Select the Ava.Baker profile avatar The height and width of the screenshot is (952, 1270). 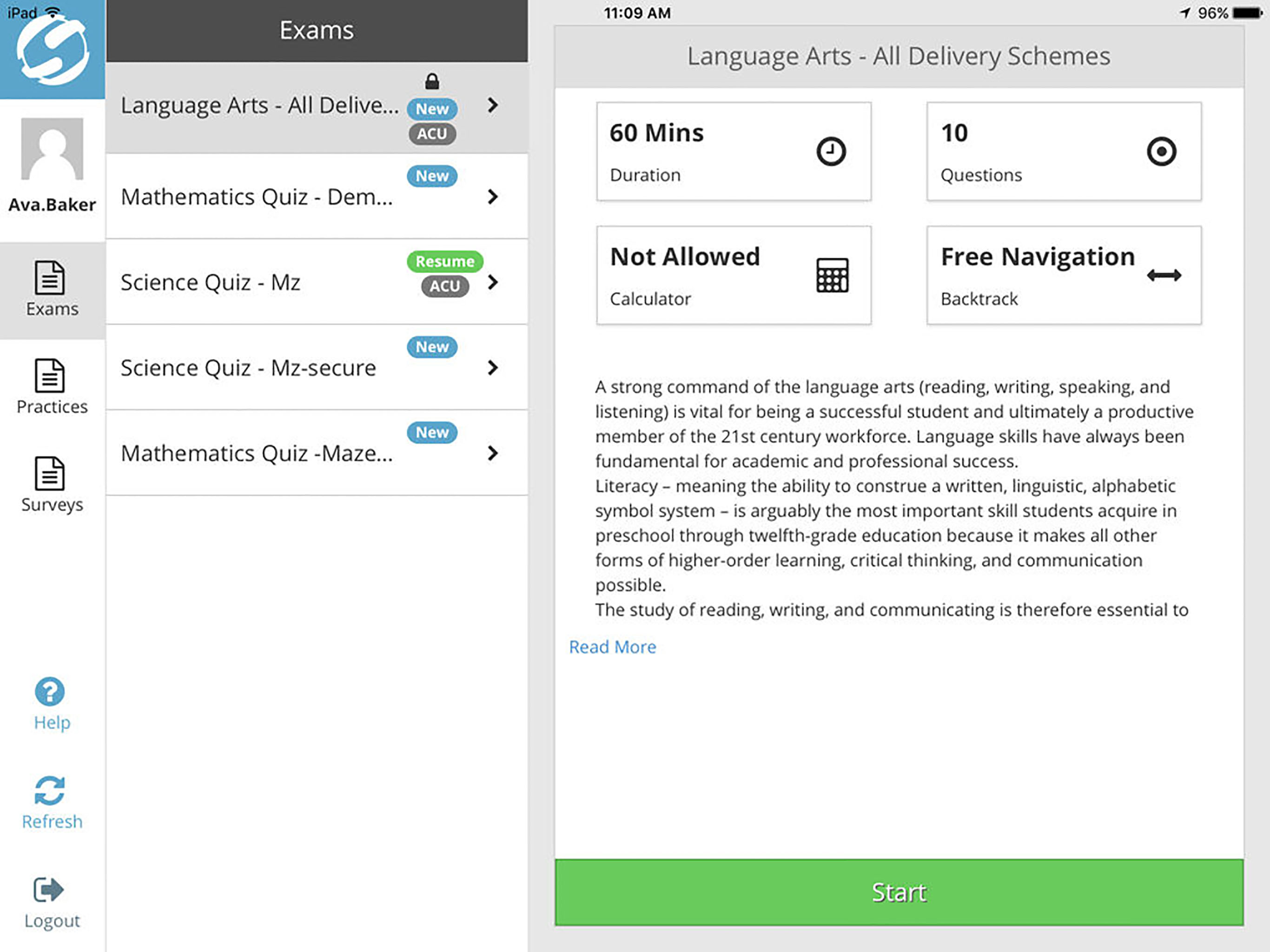pos(52,149)
